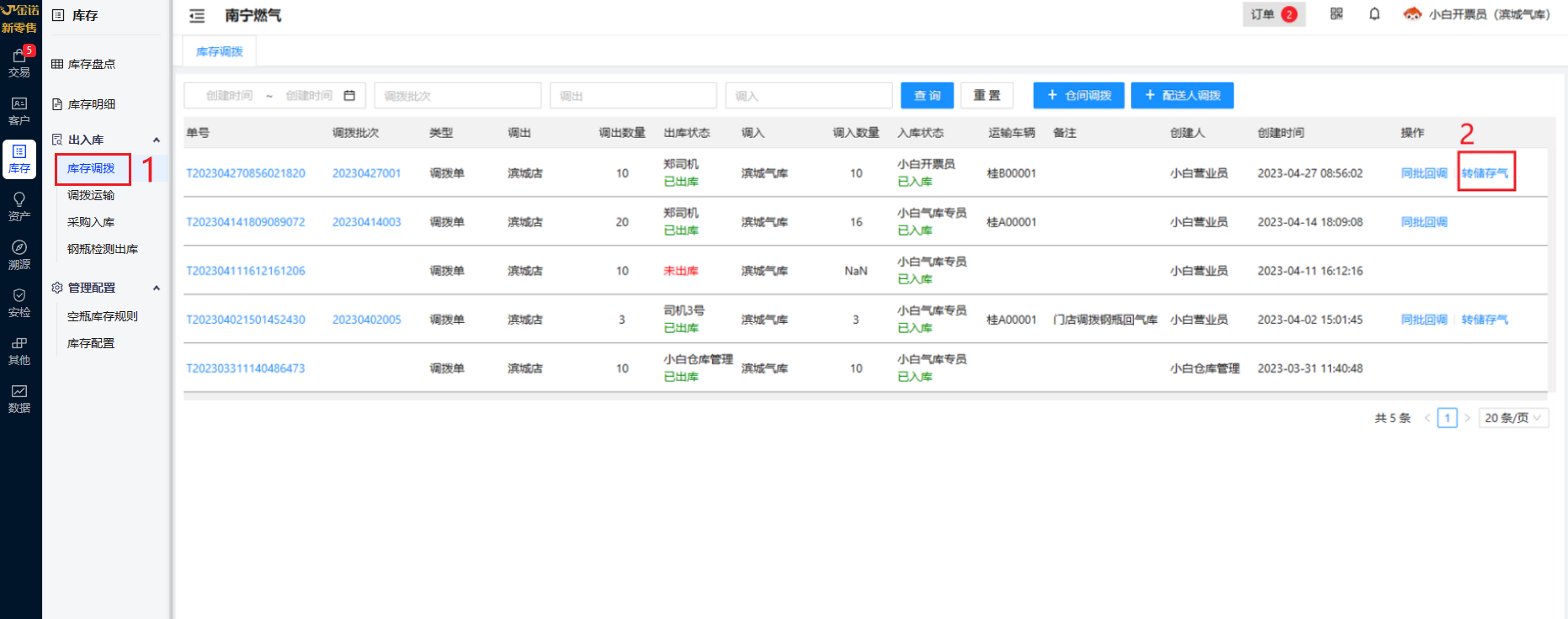Image resolution: width=1568 pixels, height=619 pixels.
Task: Click the 调入 filter field
Action: [809, 96]
